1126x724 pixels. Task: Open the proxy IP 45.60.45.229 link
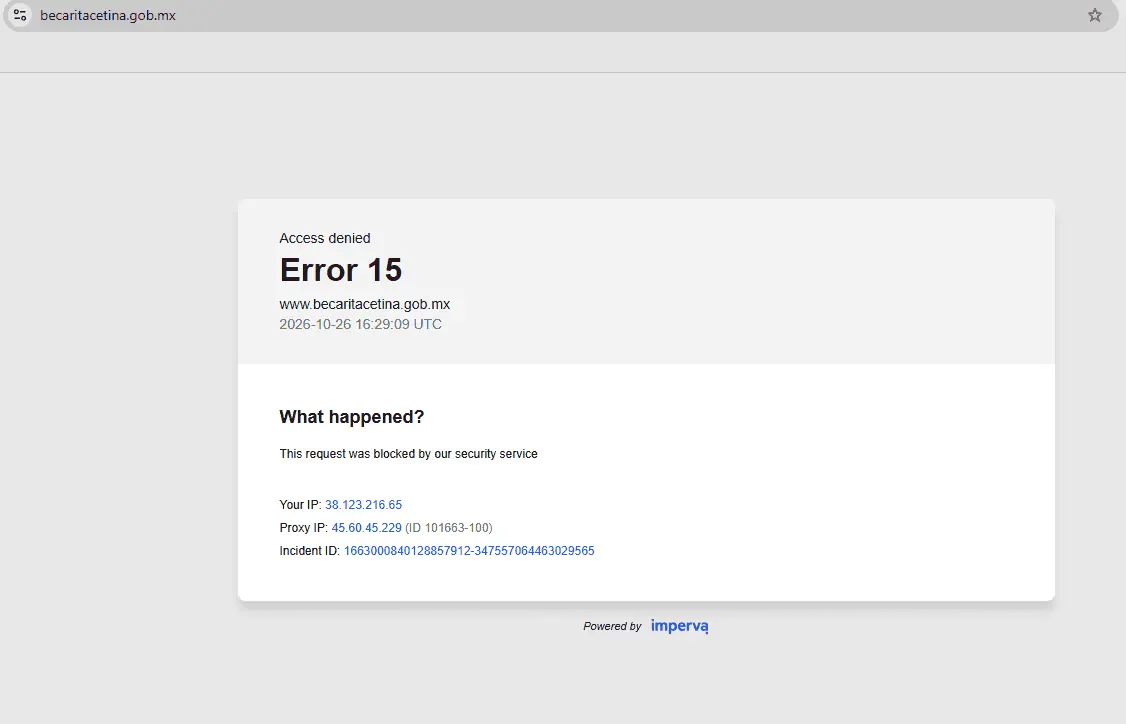click(366, 528)
